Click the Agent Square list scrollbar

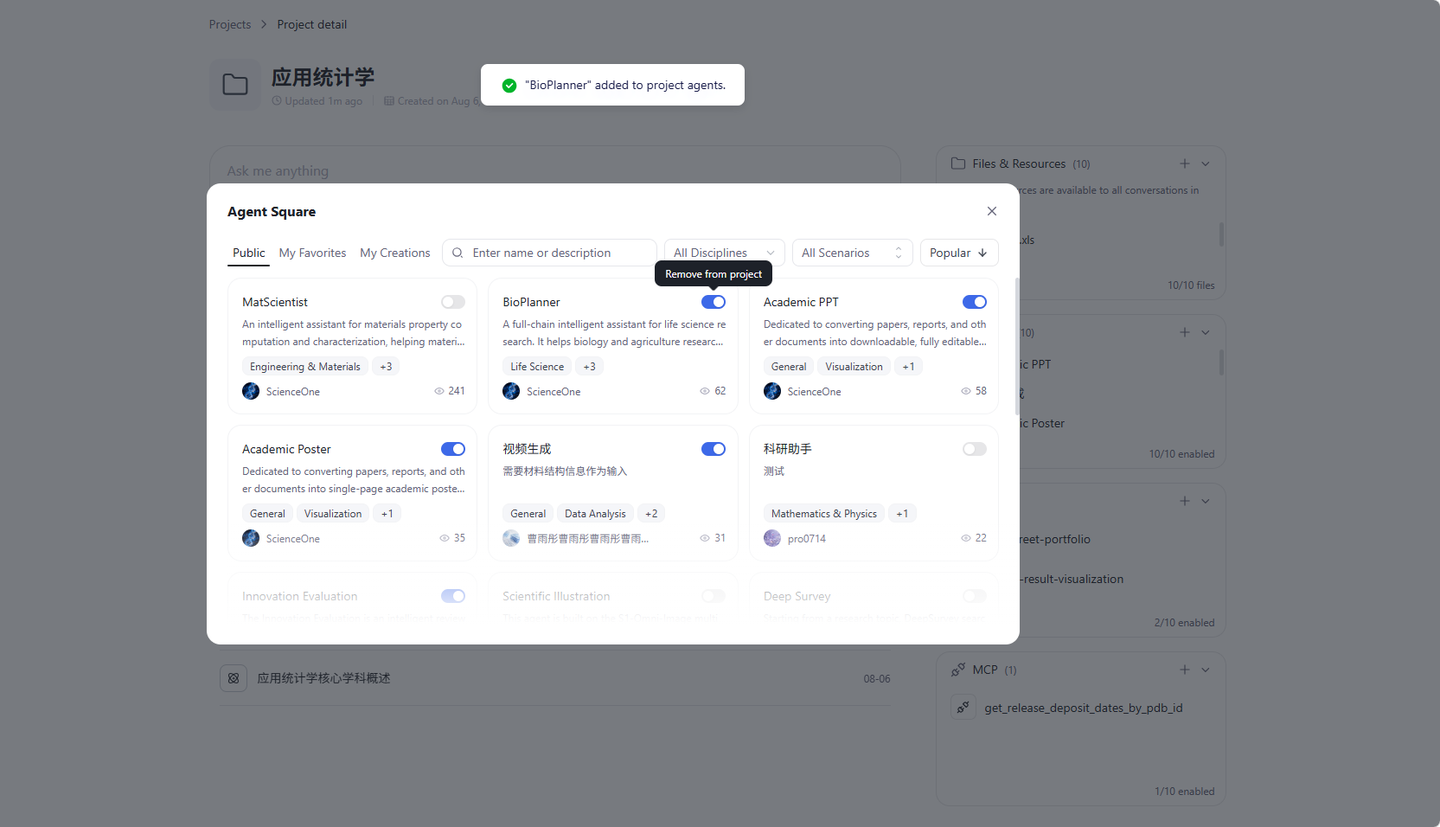pos(1017,346)
